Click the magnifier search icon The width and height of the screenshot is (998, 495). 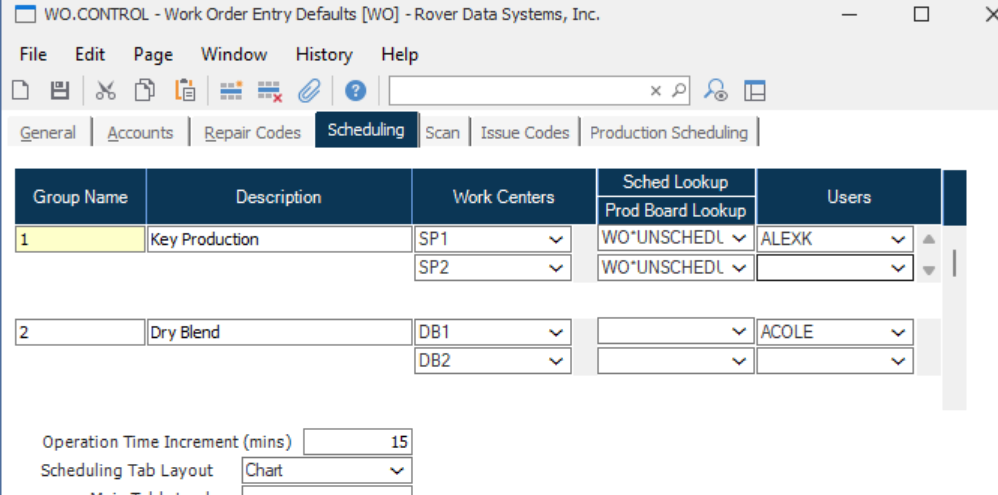point(680,91)
